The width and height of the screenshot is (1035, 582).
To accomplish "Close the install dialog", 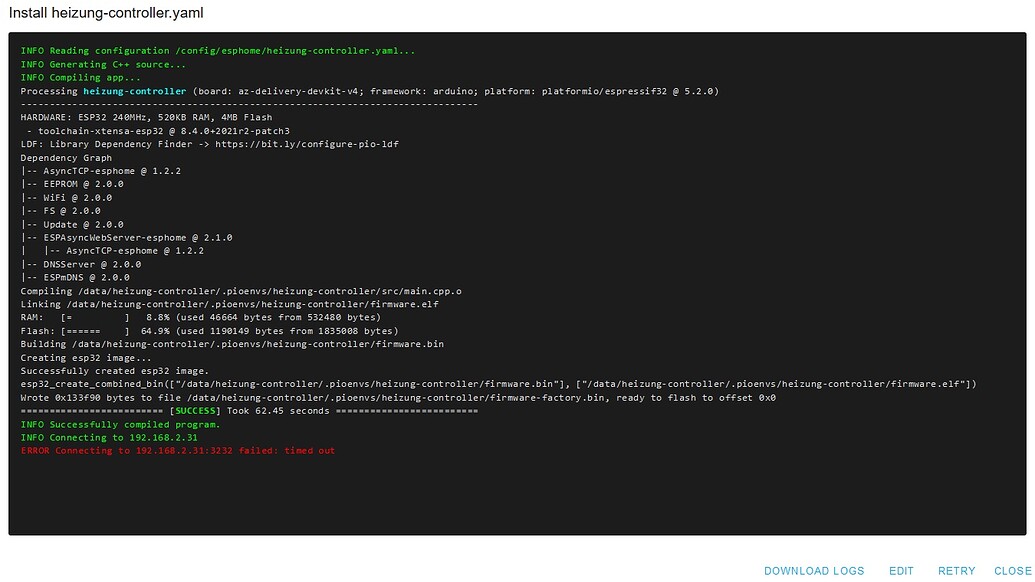I will pos(1012,571).
